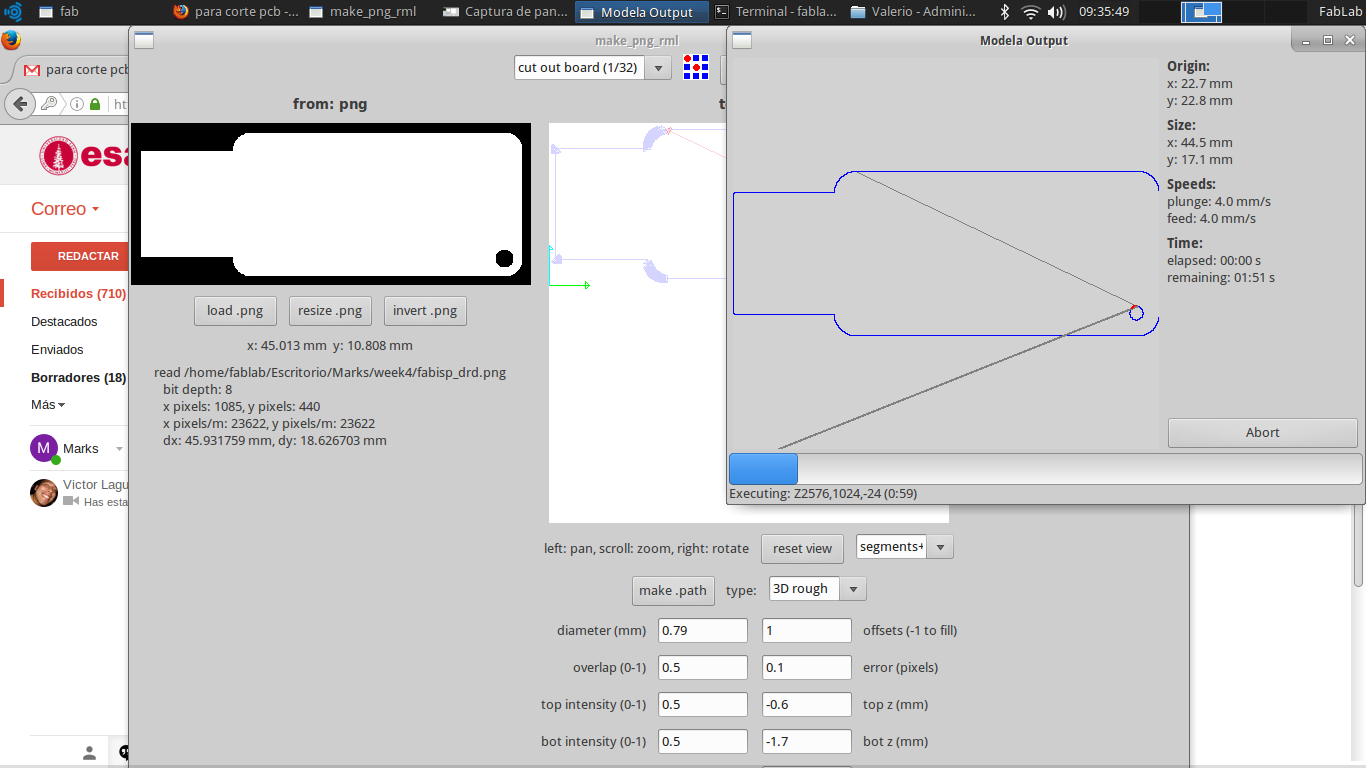Click the offsets field showing 1
Image resolution: width=1366 pixels, height=768 pixels.
pyautogui.click(x=807, y=631)
